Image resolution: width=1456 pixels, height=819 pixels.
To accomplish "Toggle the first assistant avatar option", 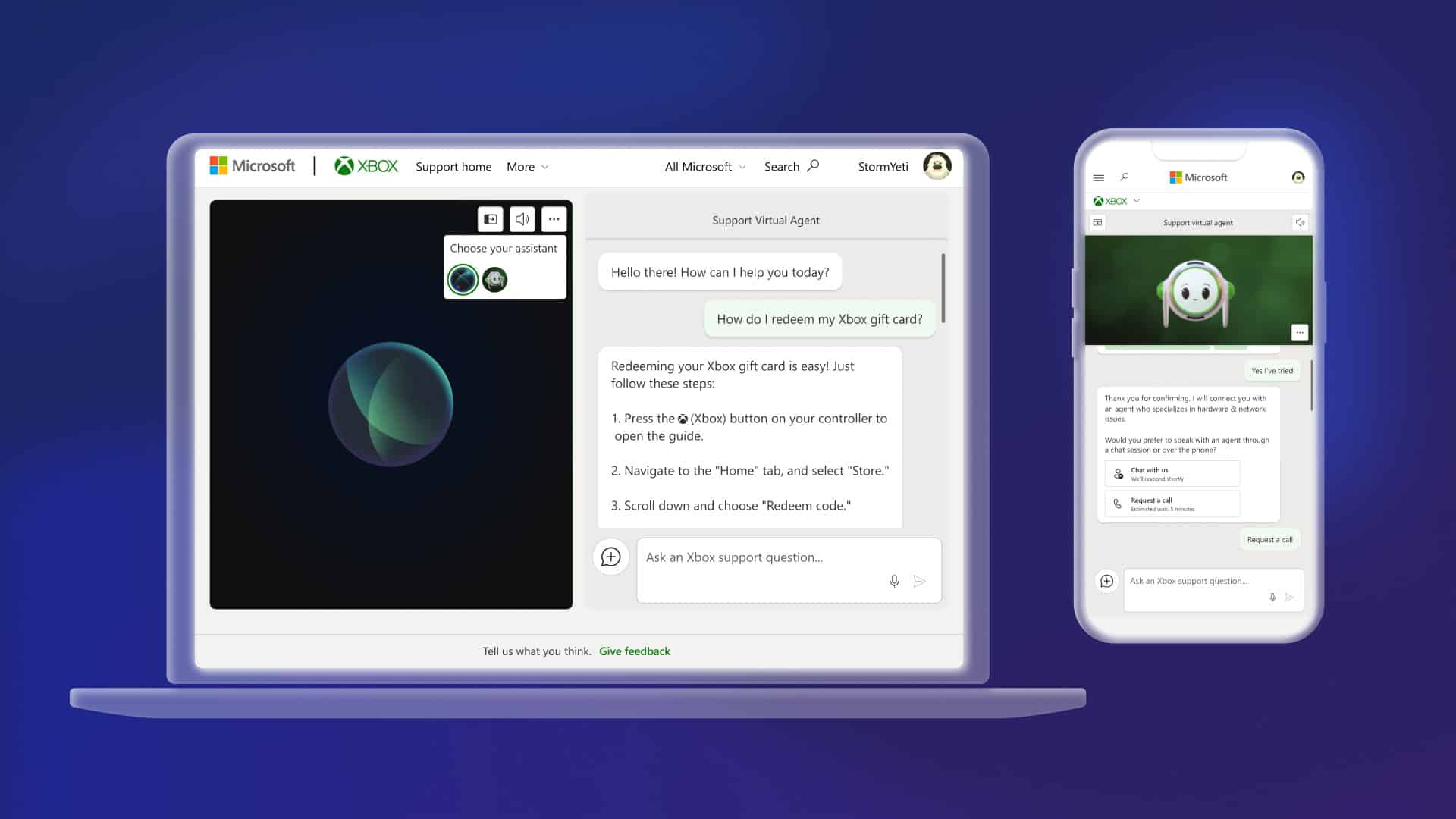I will point(463,279).
